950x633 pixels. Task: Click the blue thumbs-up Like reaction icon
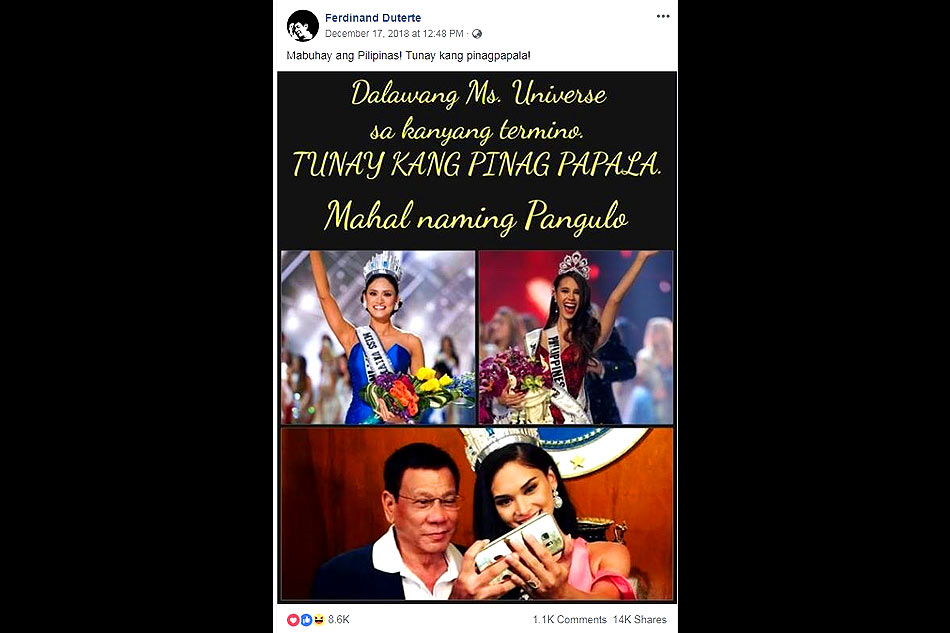coord(306,620)
